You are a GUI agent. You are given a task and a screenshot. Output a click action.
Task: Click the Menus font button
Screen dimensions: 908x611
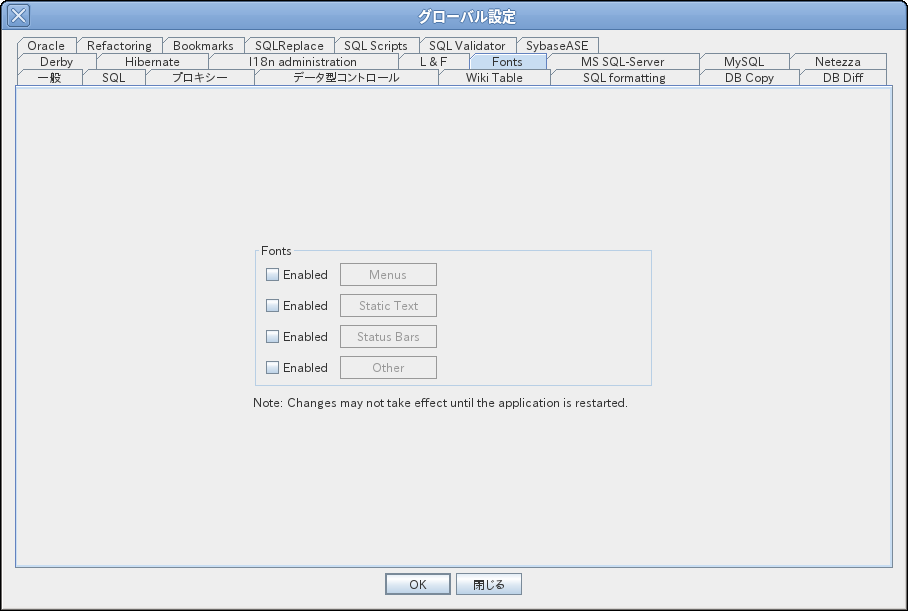(x=388, y=275)
